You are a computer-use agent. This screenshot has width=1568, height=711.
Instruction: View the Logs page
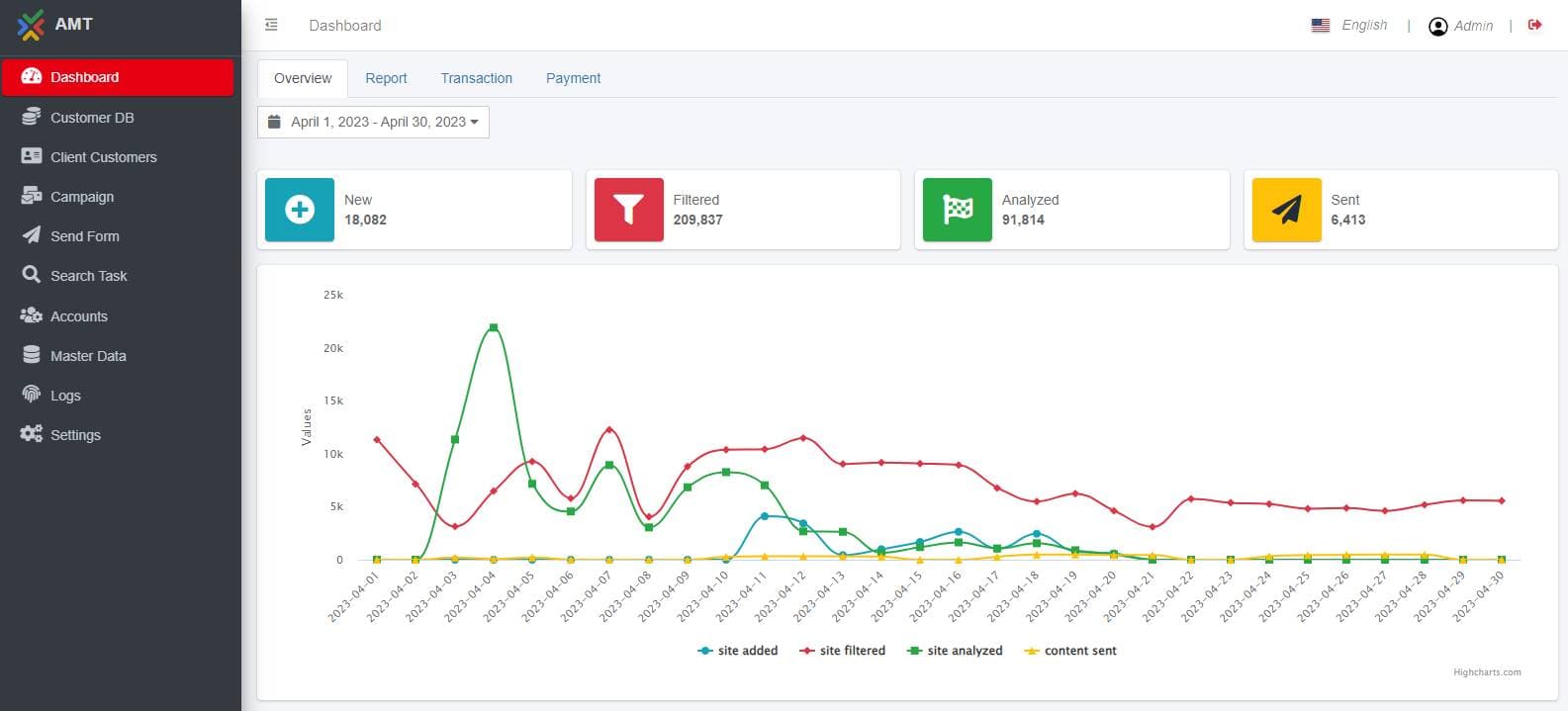(118, 395)
